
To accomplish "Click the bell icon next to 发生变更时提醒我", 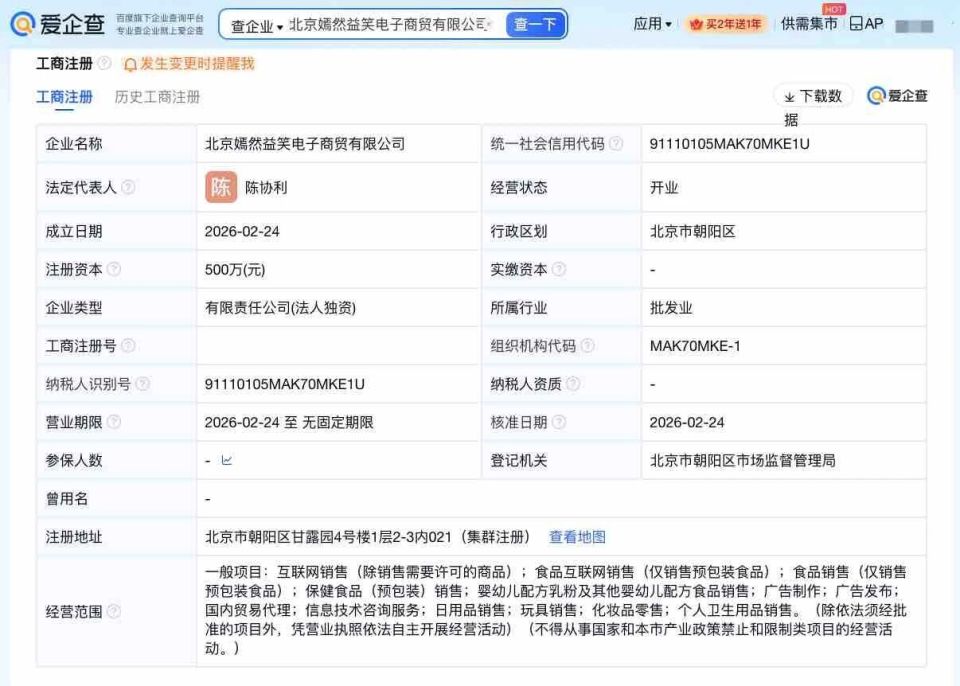I will click(128, 64).
